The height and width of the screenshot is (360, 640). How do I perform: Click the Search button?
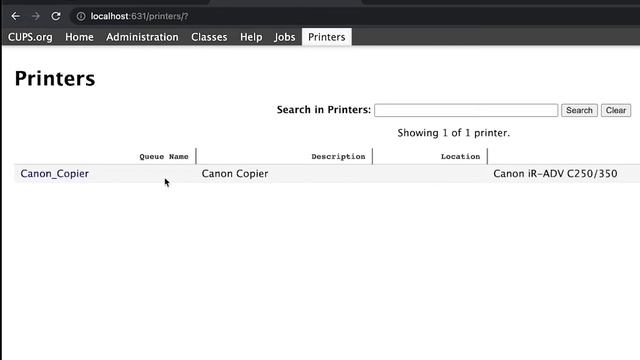tap(579, 110)
